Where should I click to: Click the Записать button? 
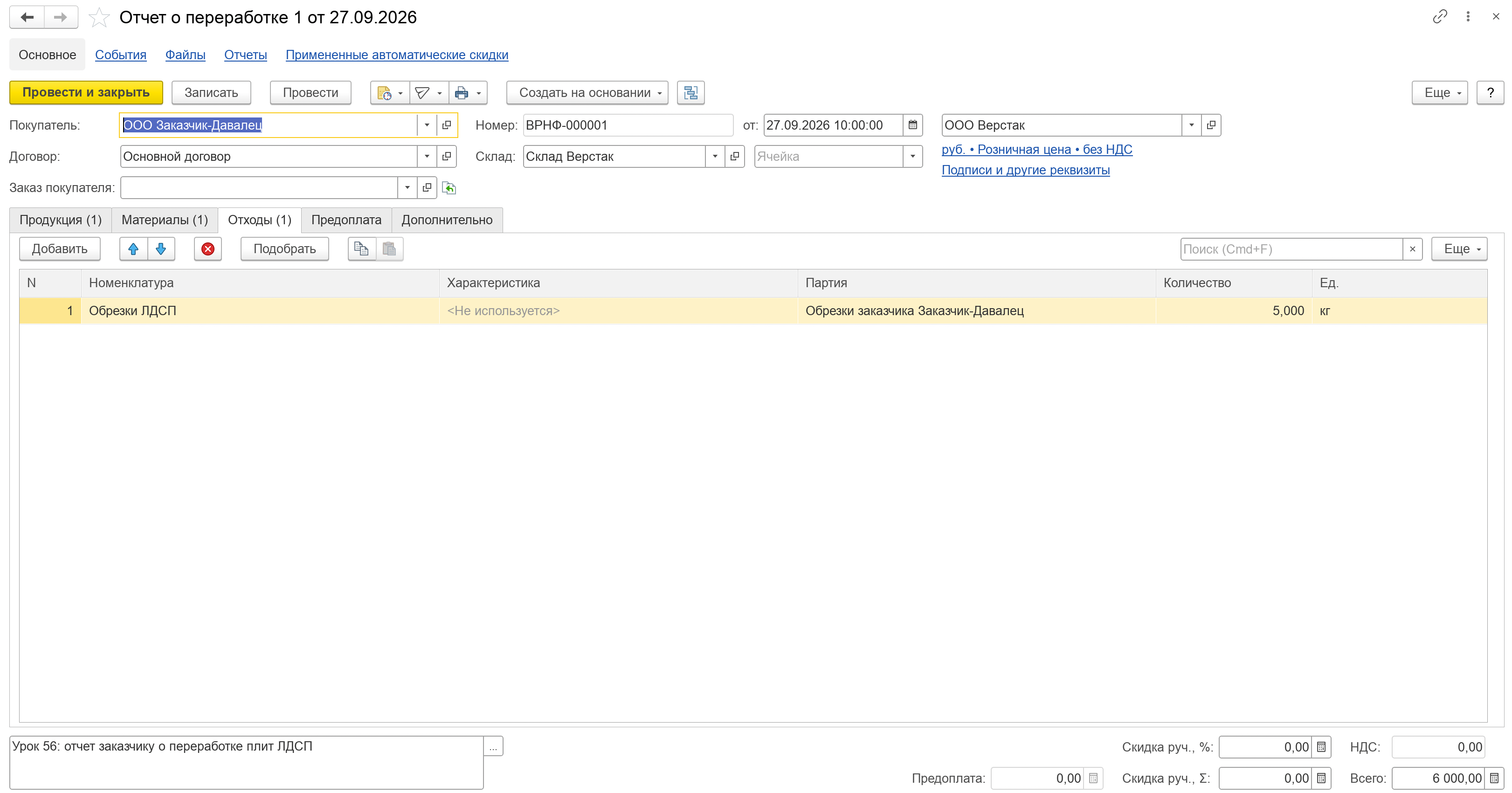[211, 93]
